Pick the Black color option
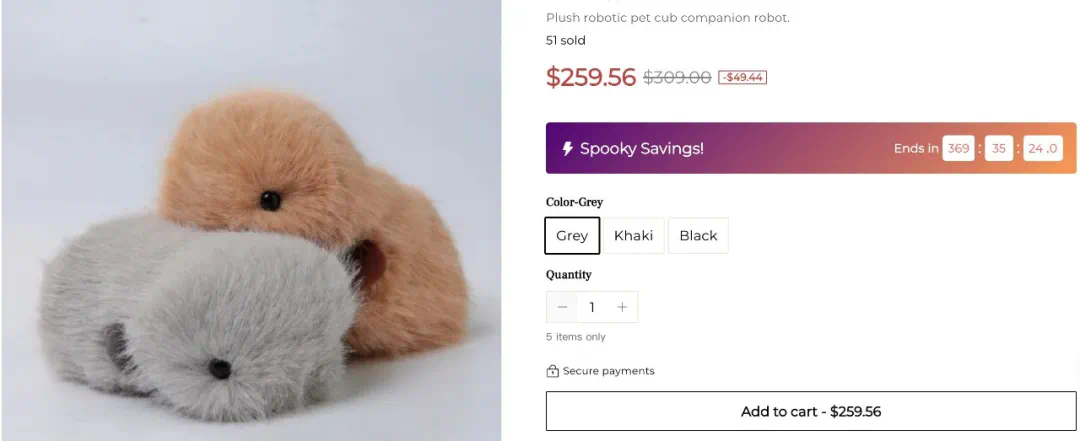Image resolution: width=1080 pixels, height=441 pixels. [x=698, y=236]
